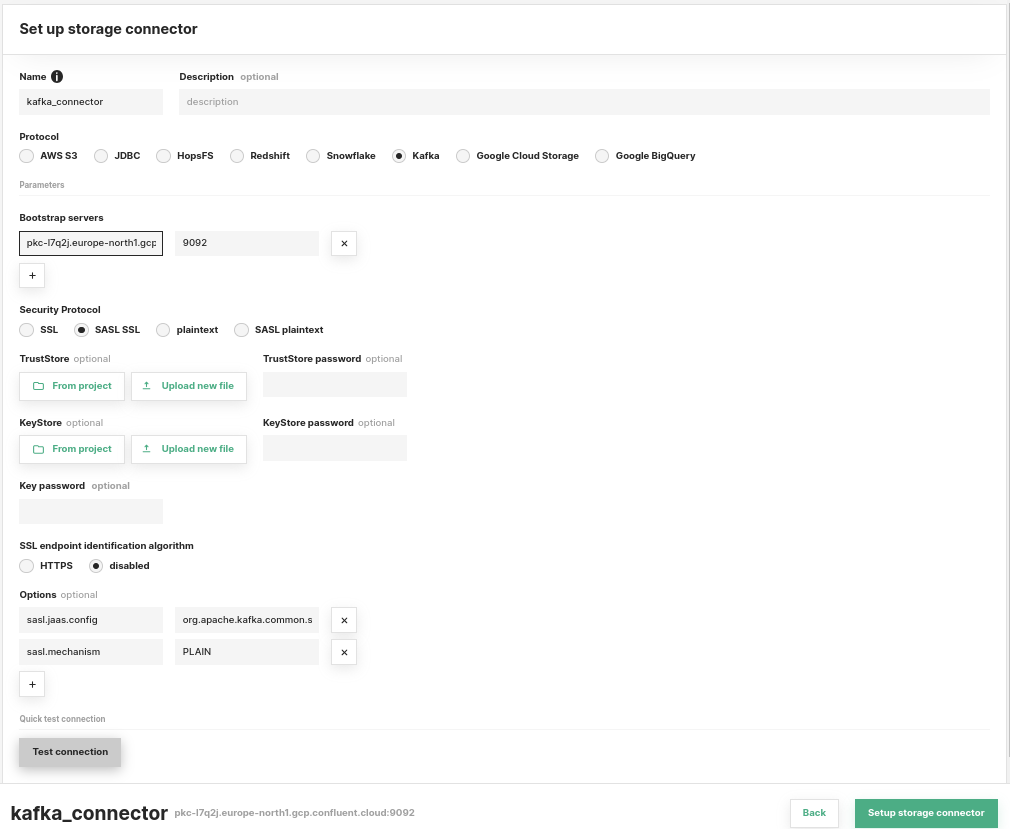Focus the Description input field
The height and width of the screenshot is (829, 1010).
(584, 102)
